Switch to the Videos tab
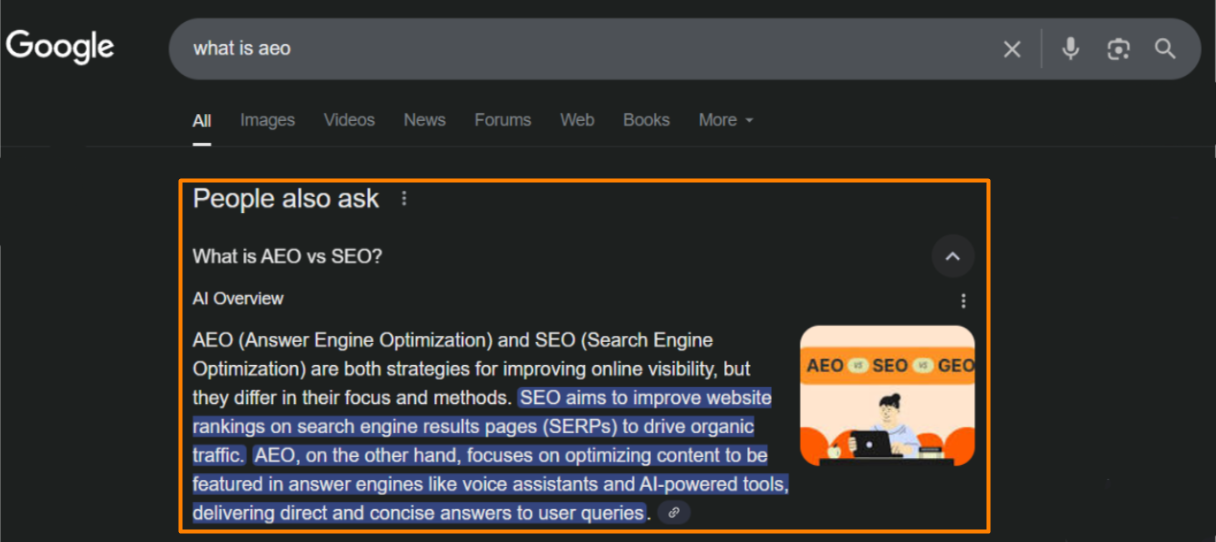Screen dimensions: 1216x542 click(x=349, y=120)
